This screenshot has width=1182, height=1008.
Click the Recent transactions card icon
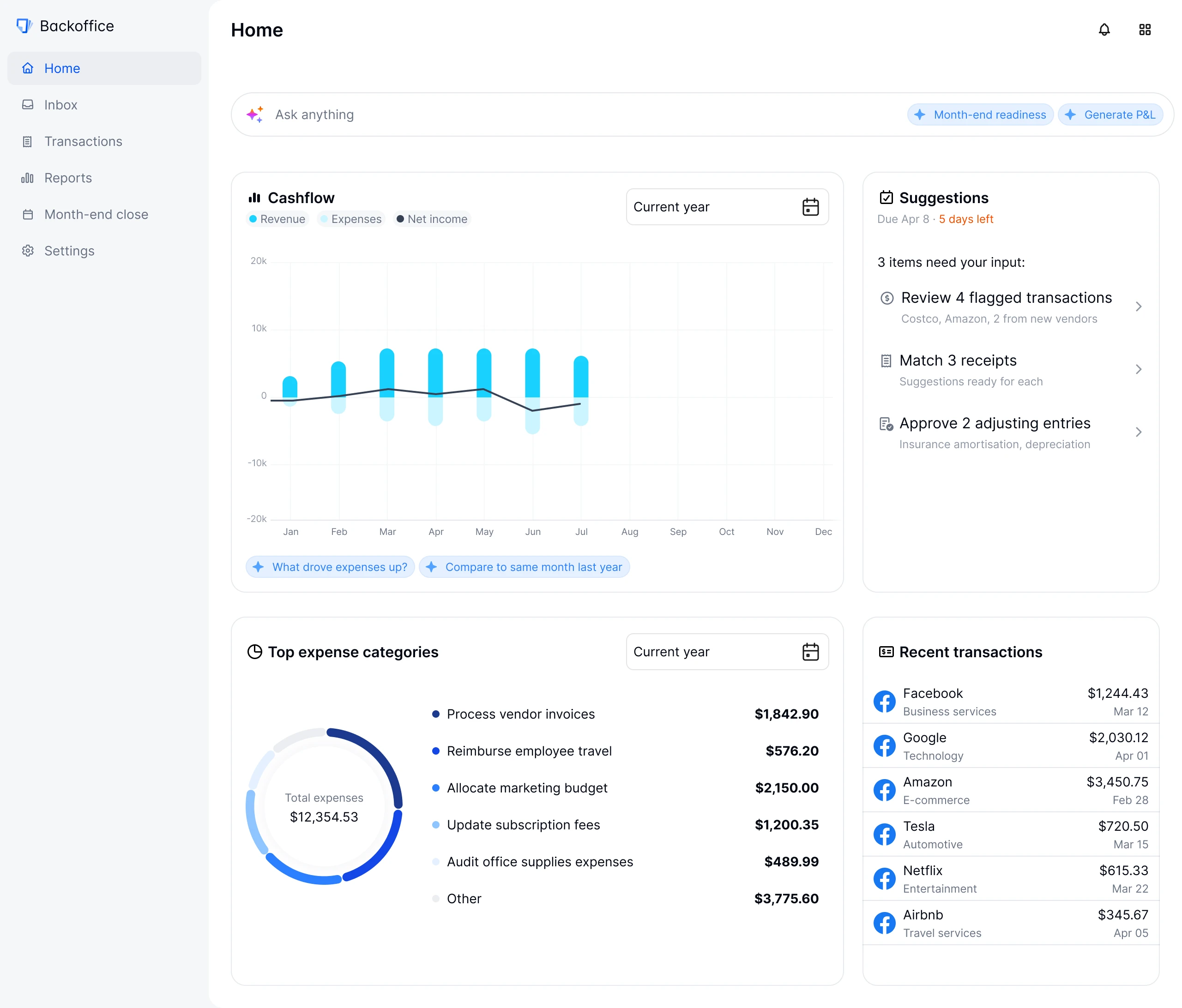click(x=886, y=652)
